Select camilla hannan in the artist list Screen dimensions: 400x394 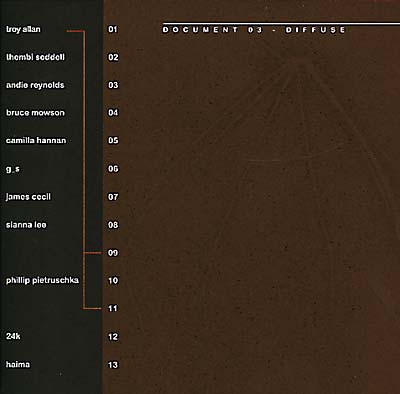pyautogui.click(x=36, y=141)
